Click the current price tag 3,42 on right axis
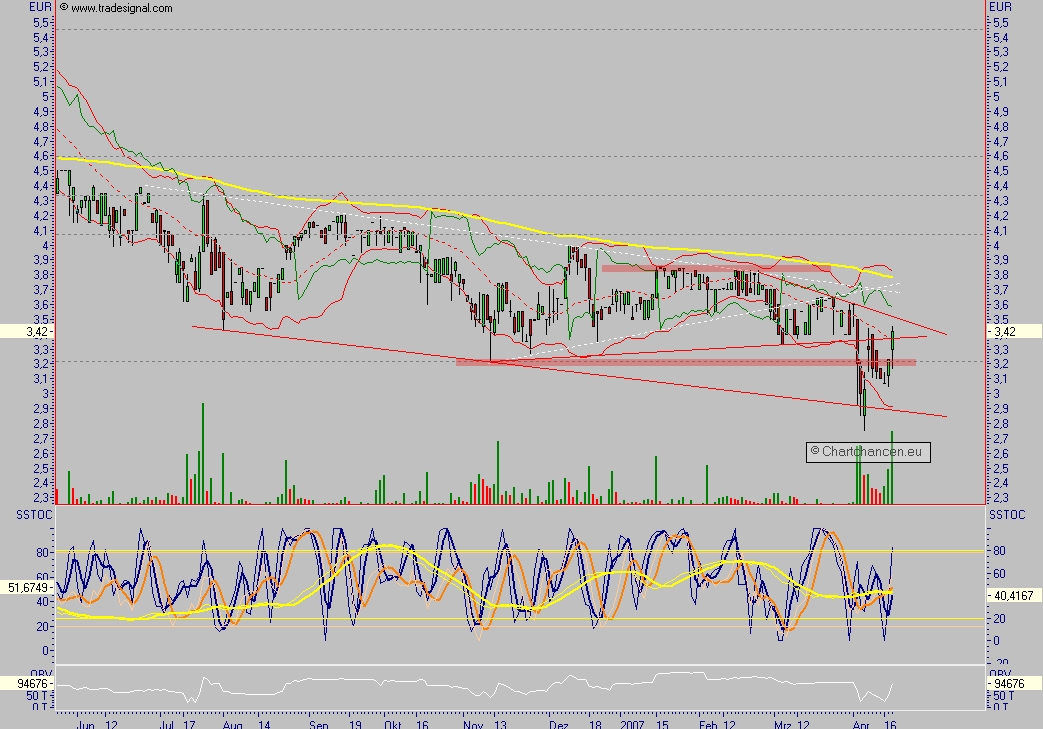Viewport: 1043px width, 729px height. pyautogui.click(x=1014, y=331)
